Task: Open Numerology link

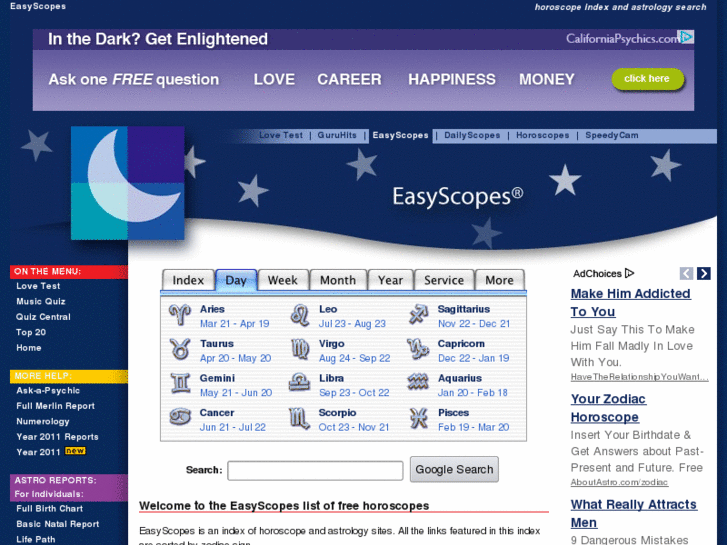Action: tap(43, 421)
